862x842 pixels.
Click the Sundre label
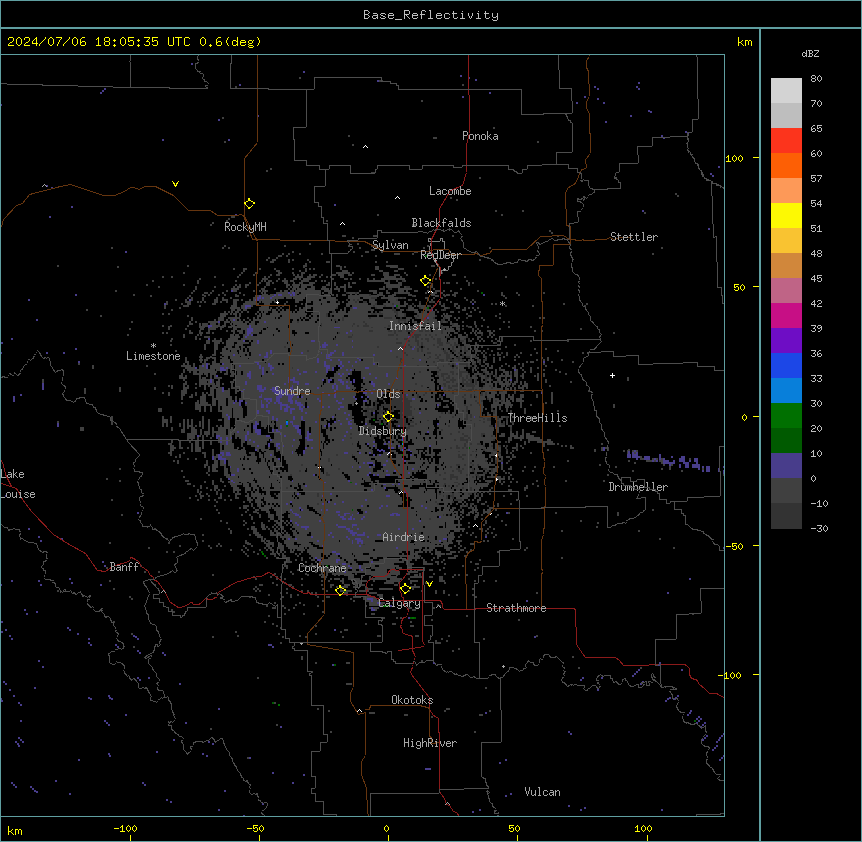point(292,391)
